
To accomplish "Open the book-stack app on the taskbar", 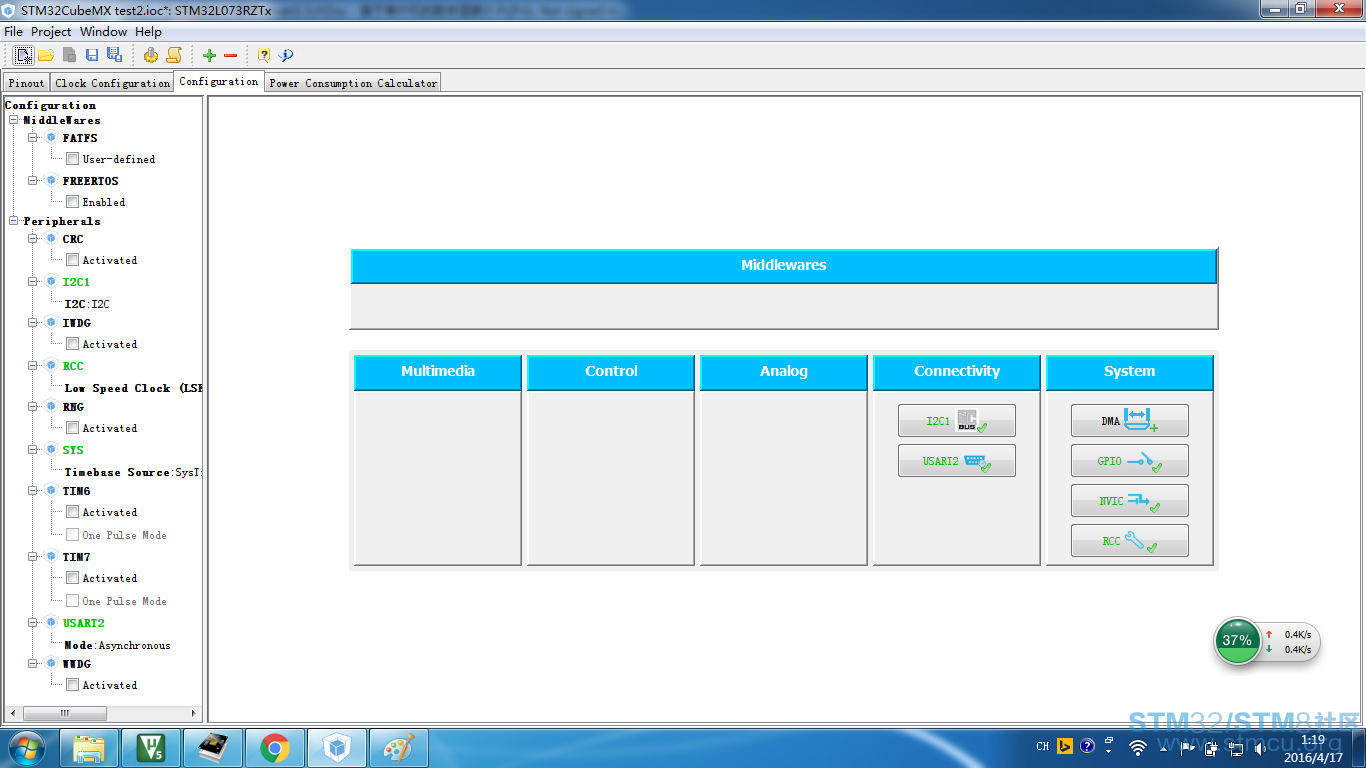I will coord(213,747).
